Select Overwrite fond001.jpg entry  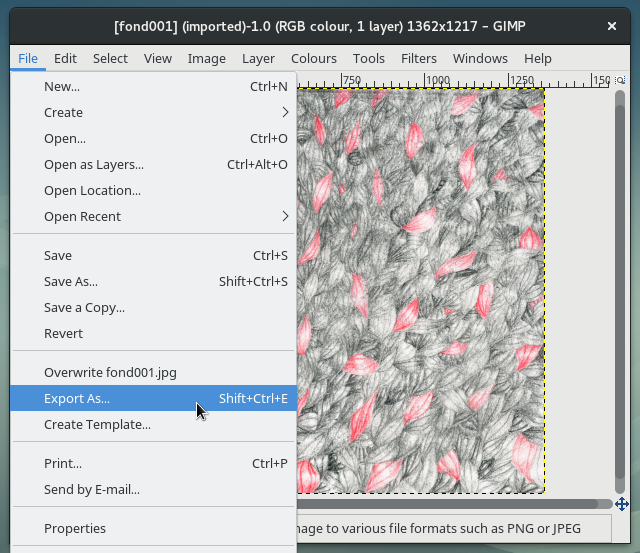(x=153, y=372)
